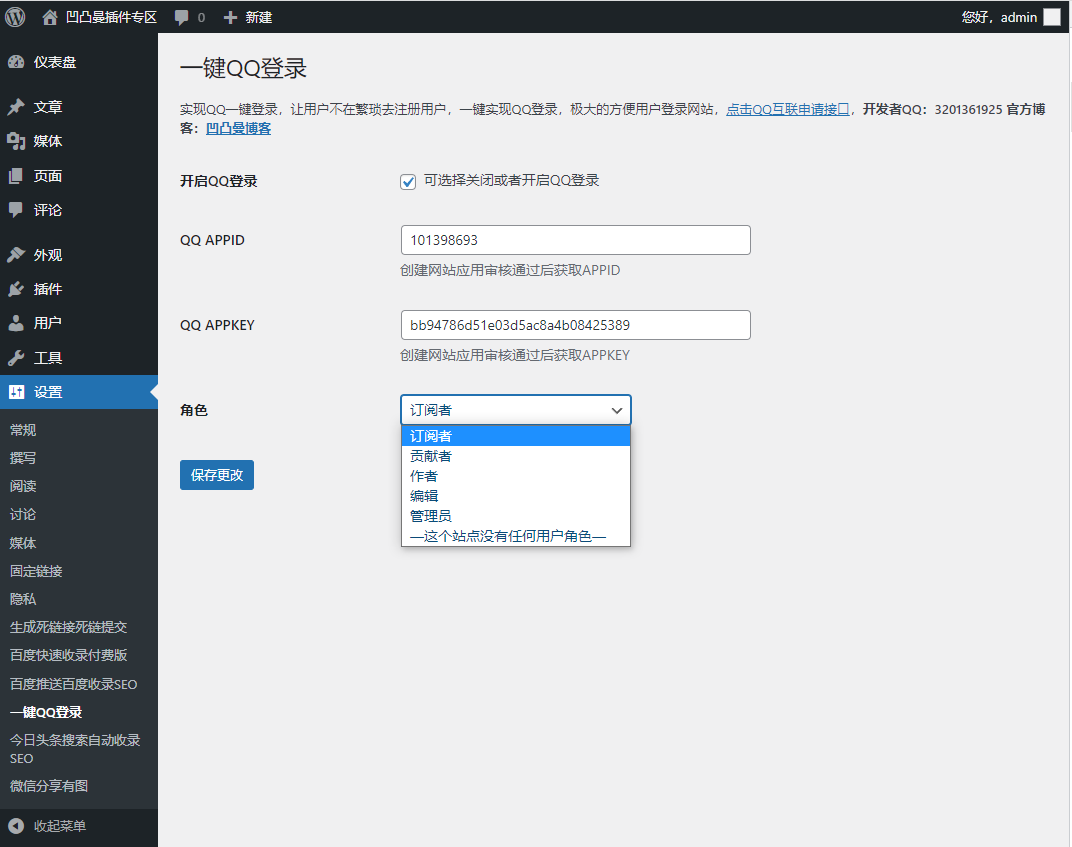Switch to 常规 settings submenu
The image size is (1072, 847).
coord(23,430)
